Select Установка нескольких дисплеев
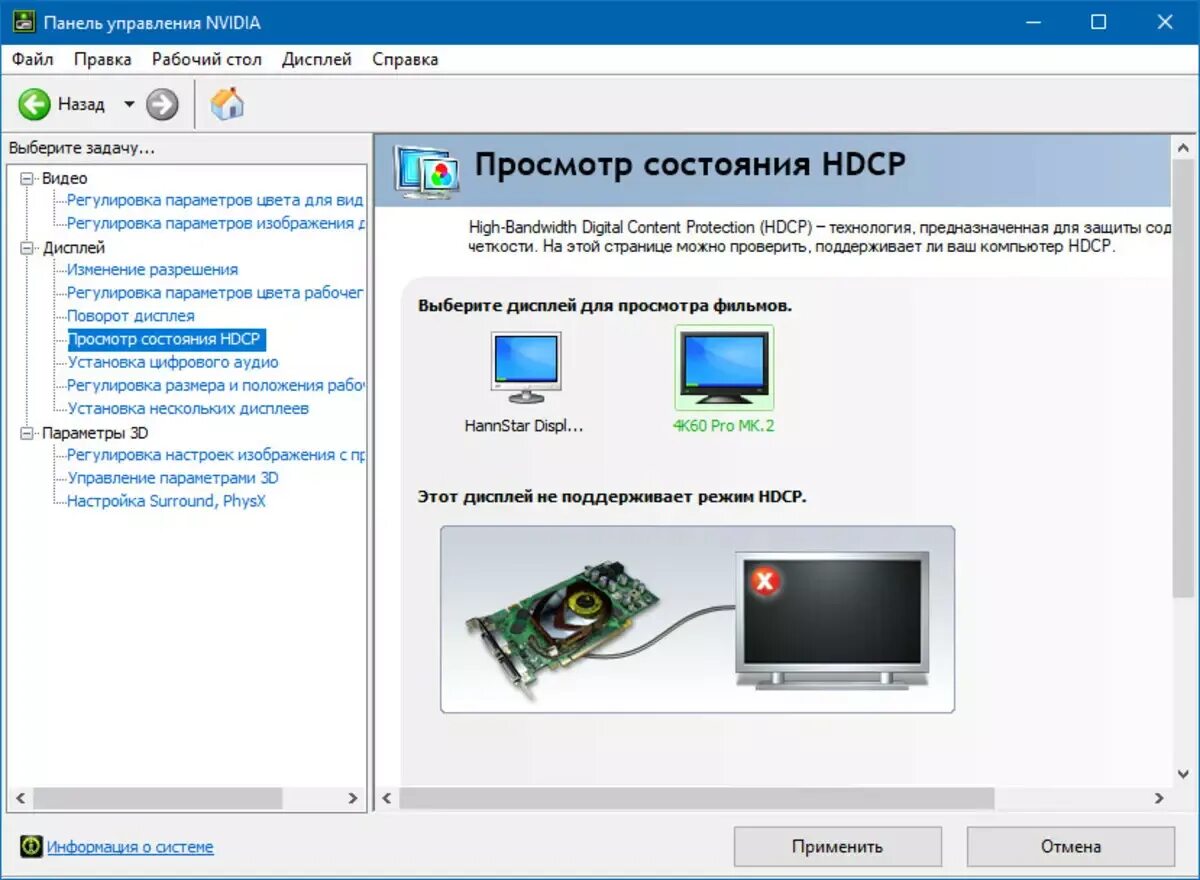Viewport: 1200px width, 880px height. (x=188, y=408)
